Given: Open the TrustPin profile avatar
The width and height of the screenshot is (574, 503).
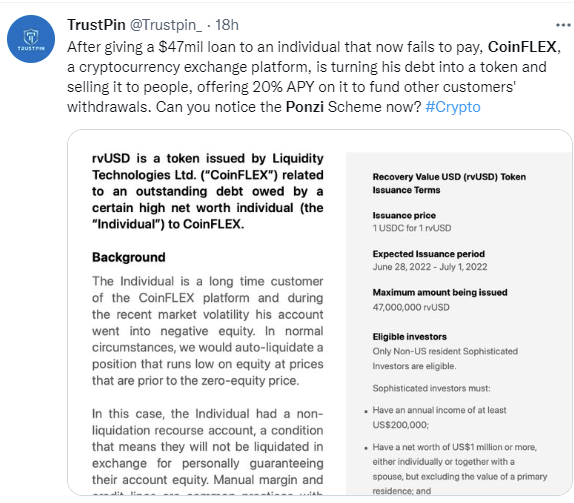Looking at the screenshot, I should click(x=31, y=39).
